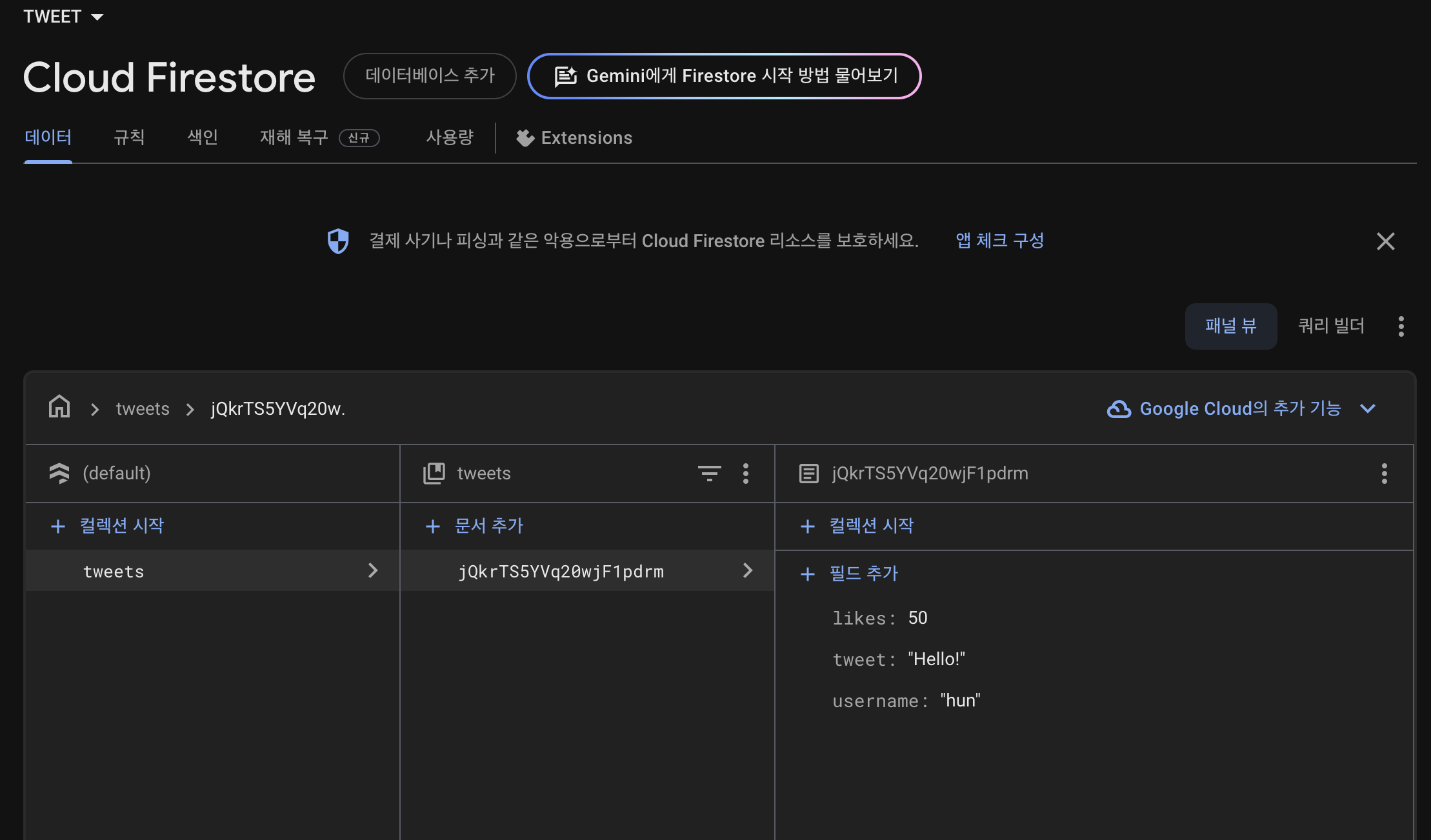The width and height of the screenshot is (1431, 840).
Task: Click the plus icon for 필드 추가
Action: pos(807,574)
